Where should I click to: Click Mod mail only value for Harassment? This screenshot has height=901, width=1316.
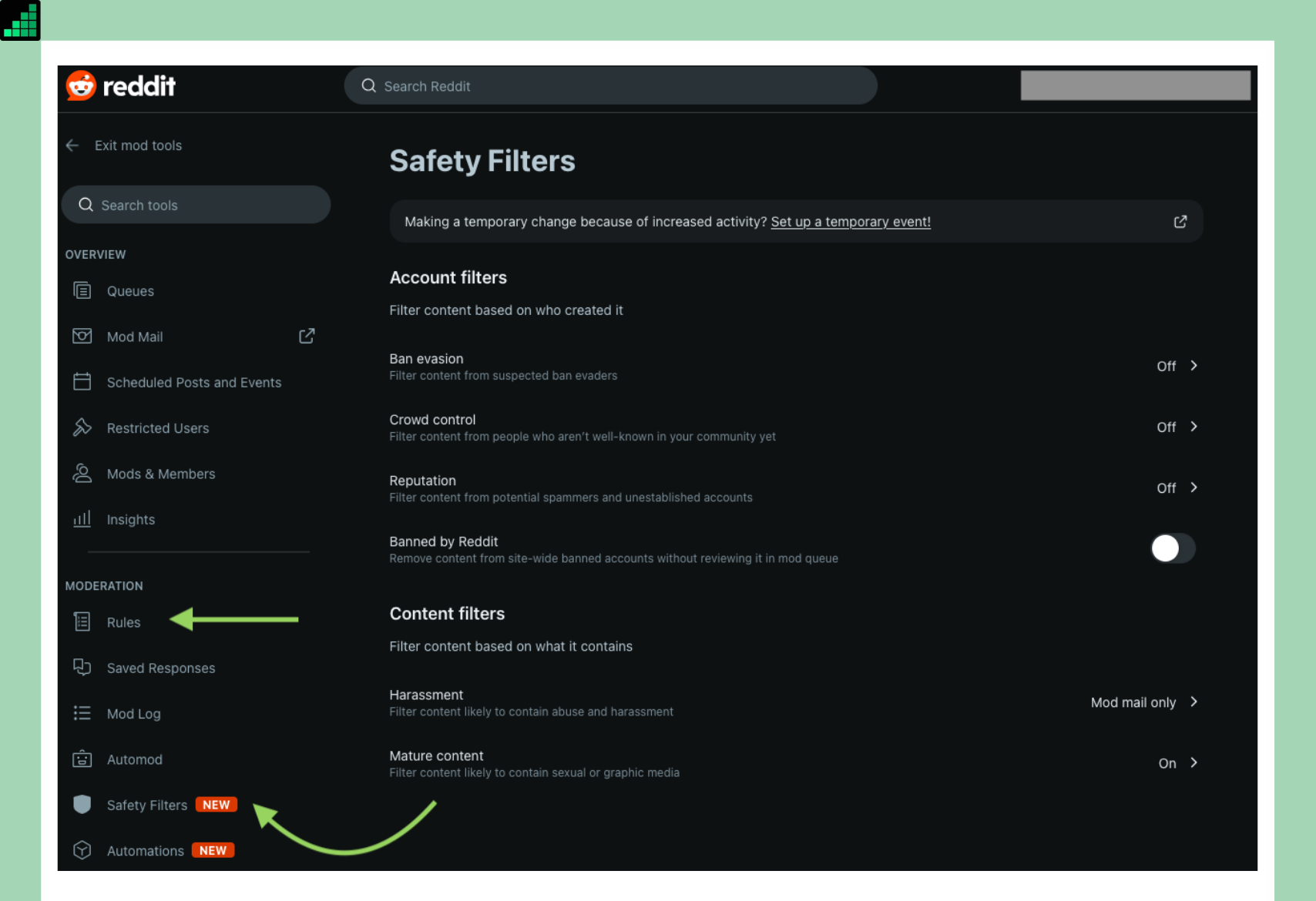pos(1133,702)
